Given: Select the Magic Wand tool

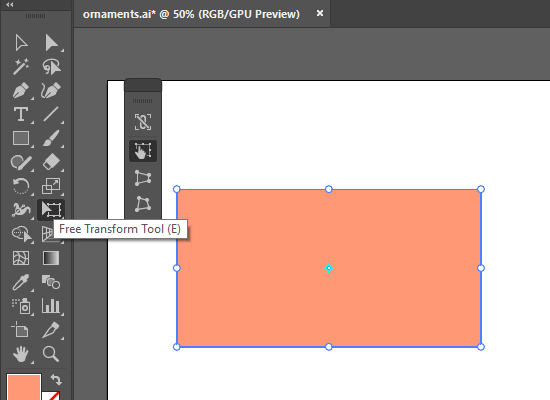Looking at the screenshot, I should (x=21, y=67).
